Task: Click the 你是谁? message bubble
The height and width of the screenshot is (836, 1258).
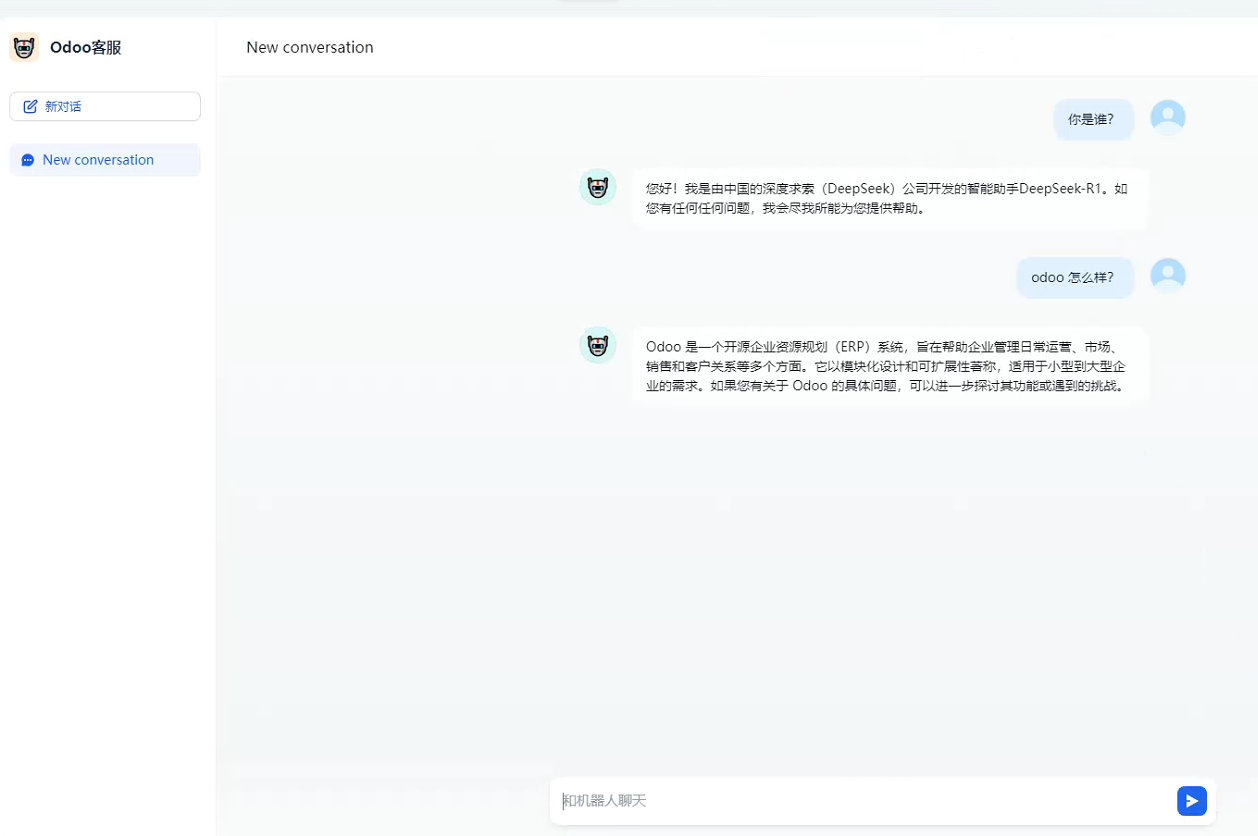Action: pos(1094,119)
